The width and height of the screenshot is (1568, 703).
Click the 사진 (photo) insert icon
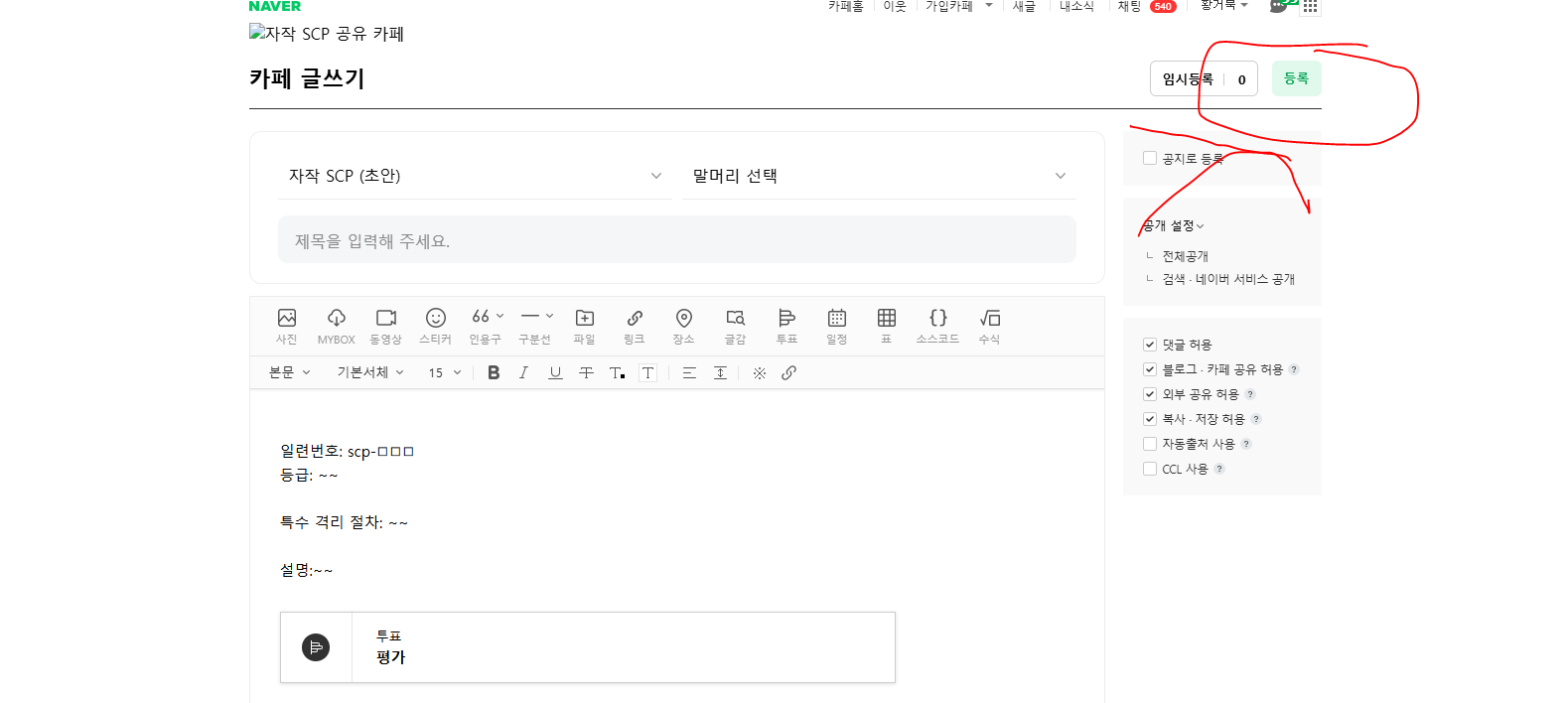[287, 325]
